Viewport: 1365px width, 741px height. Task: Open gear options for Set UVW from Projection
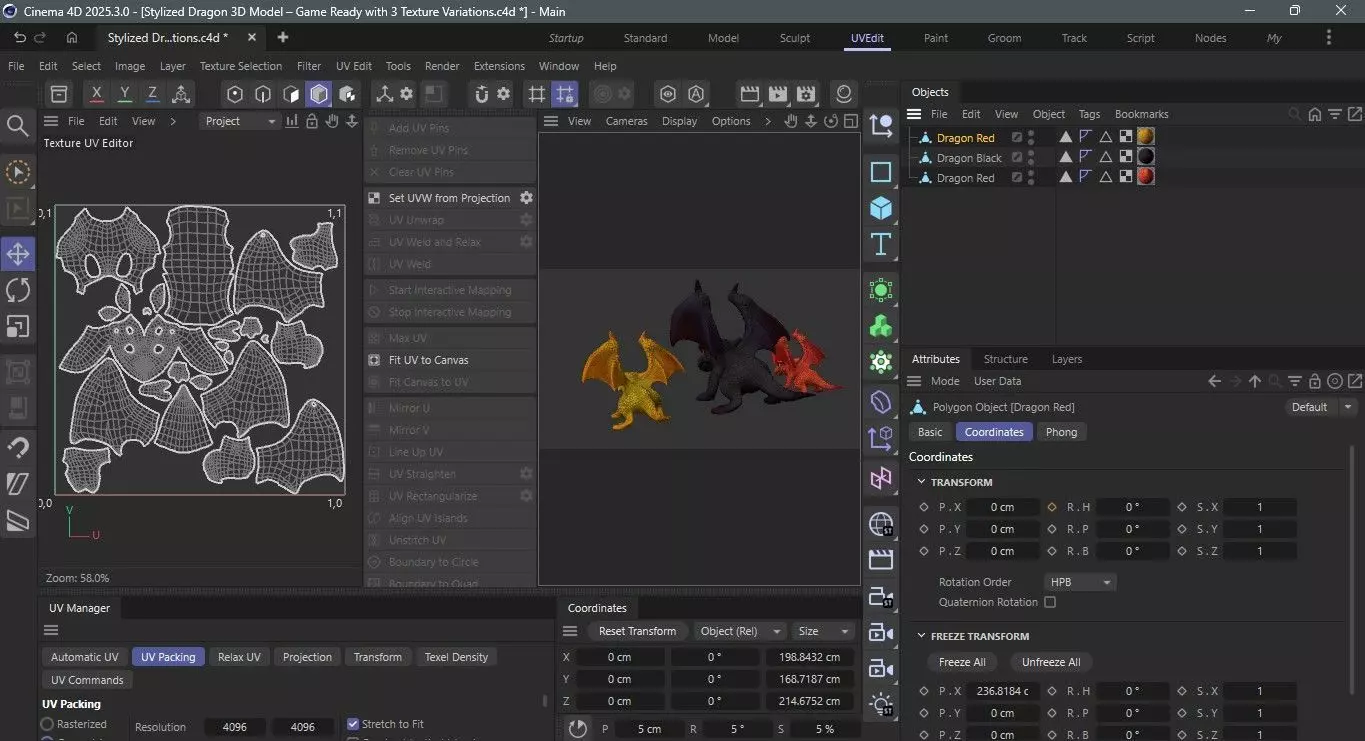click(526, 198)
